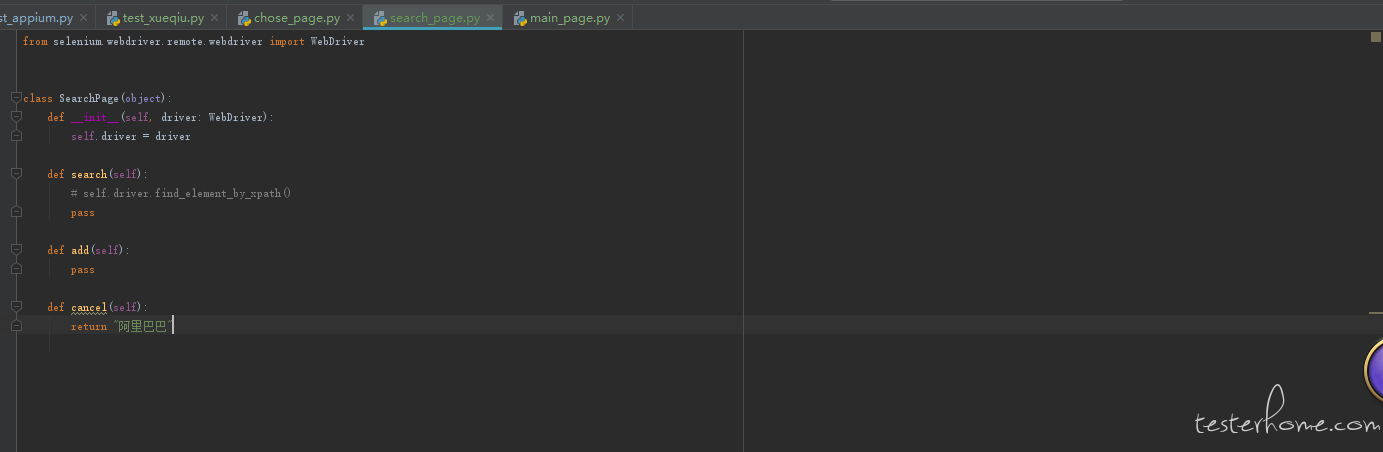
Task: Click 'selenium.webdriver.remote.webdriver' module path
Action: point(158,42)
